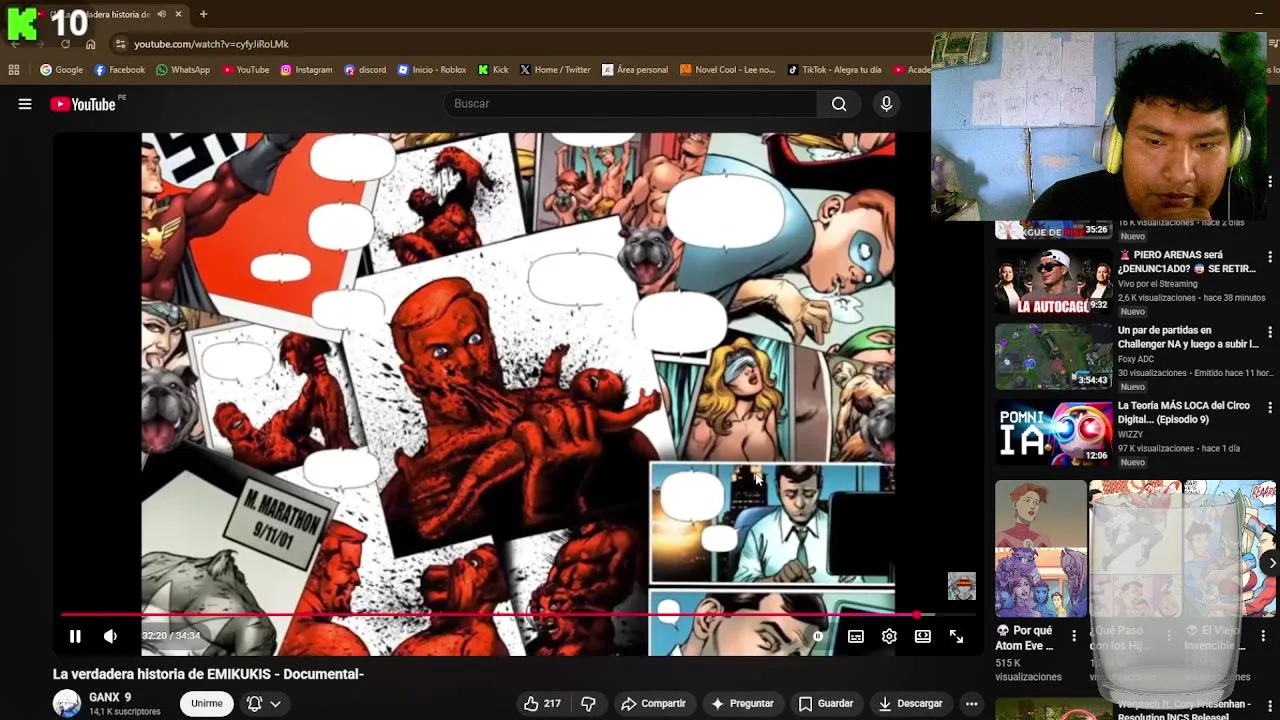
Task: Close the current YouTube tab
Action: point(178,14)
